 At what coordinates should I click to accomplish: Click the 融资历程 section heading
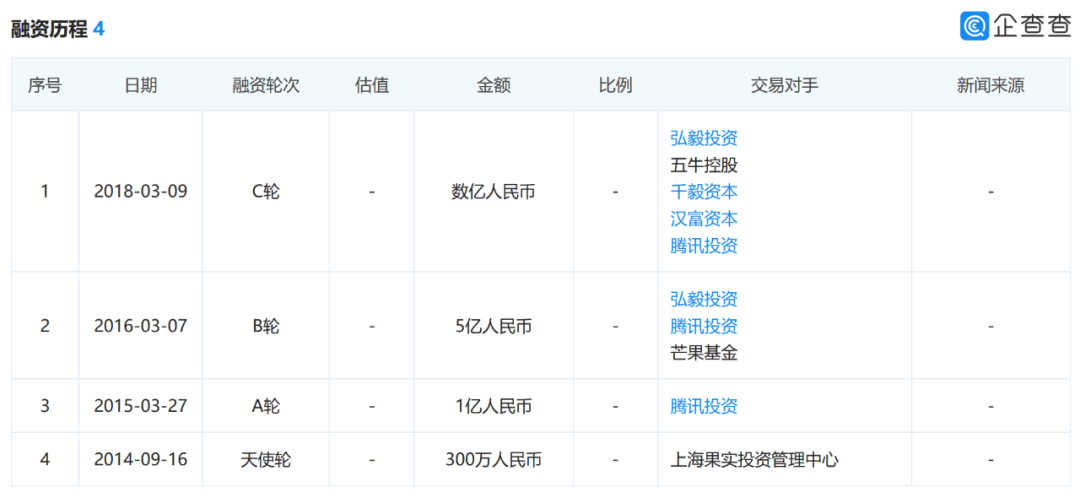pyautogui.click(x=49, y=30)
